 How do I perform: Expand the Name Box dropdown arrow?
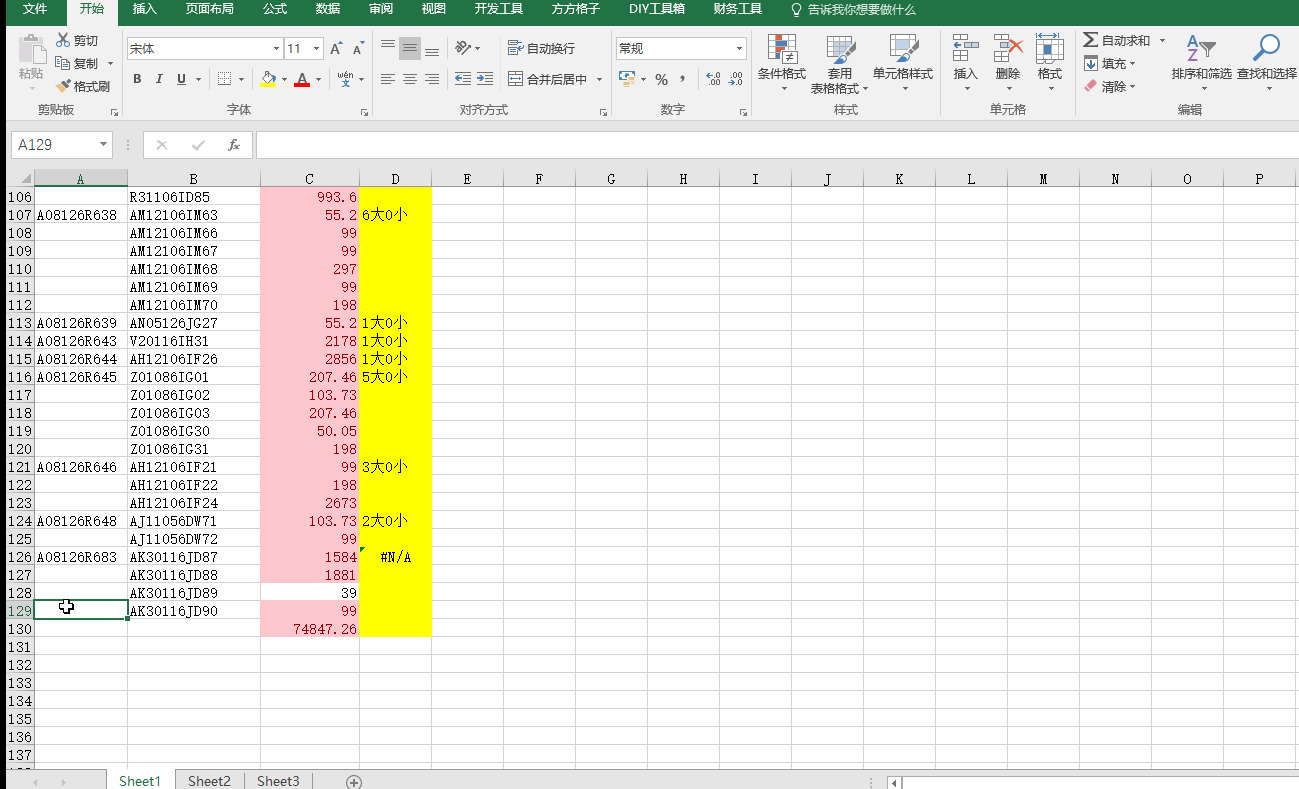click(x=103, y=145)
